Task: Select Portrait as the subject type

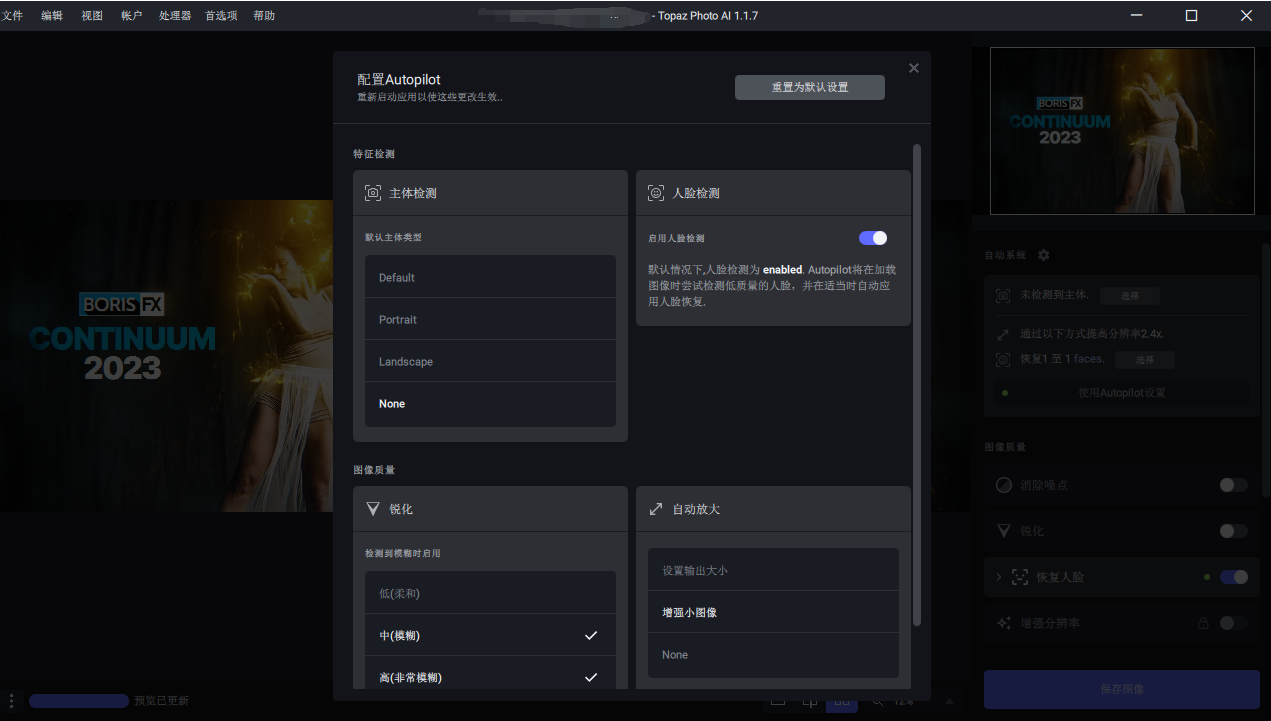Action: [x=490, y=319]
